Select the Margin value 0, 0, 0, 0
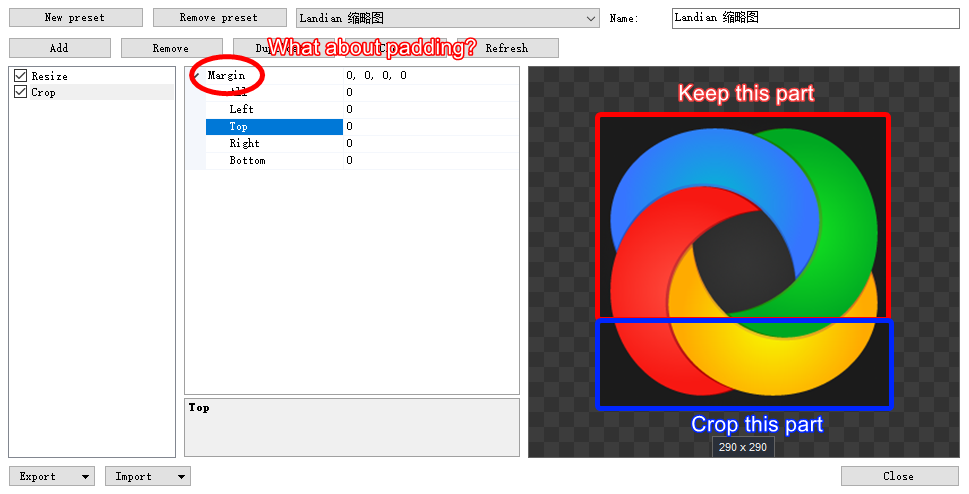The image size is (969, 494). pyautogui.click(x=431, y=75)
